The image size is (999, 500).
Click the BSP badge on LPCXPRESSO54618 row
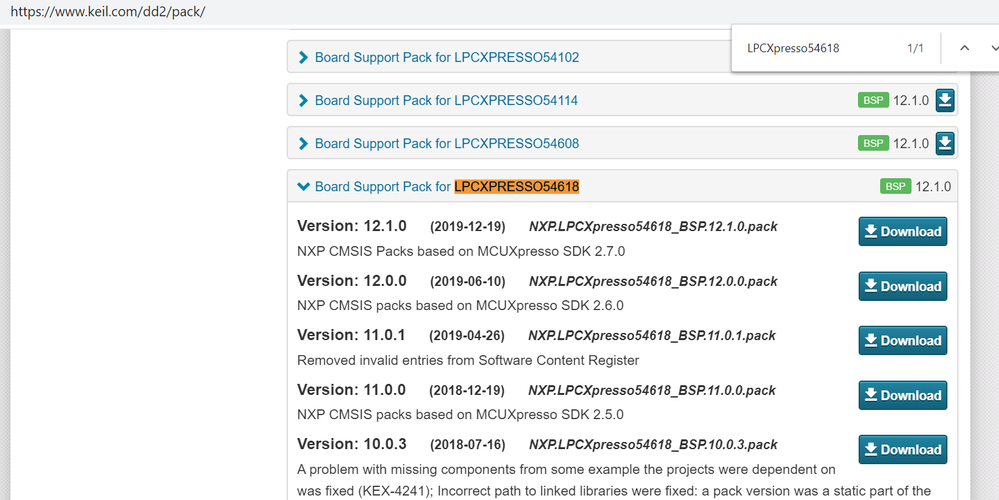[x=895, y=187]
